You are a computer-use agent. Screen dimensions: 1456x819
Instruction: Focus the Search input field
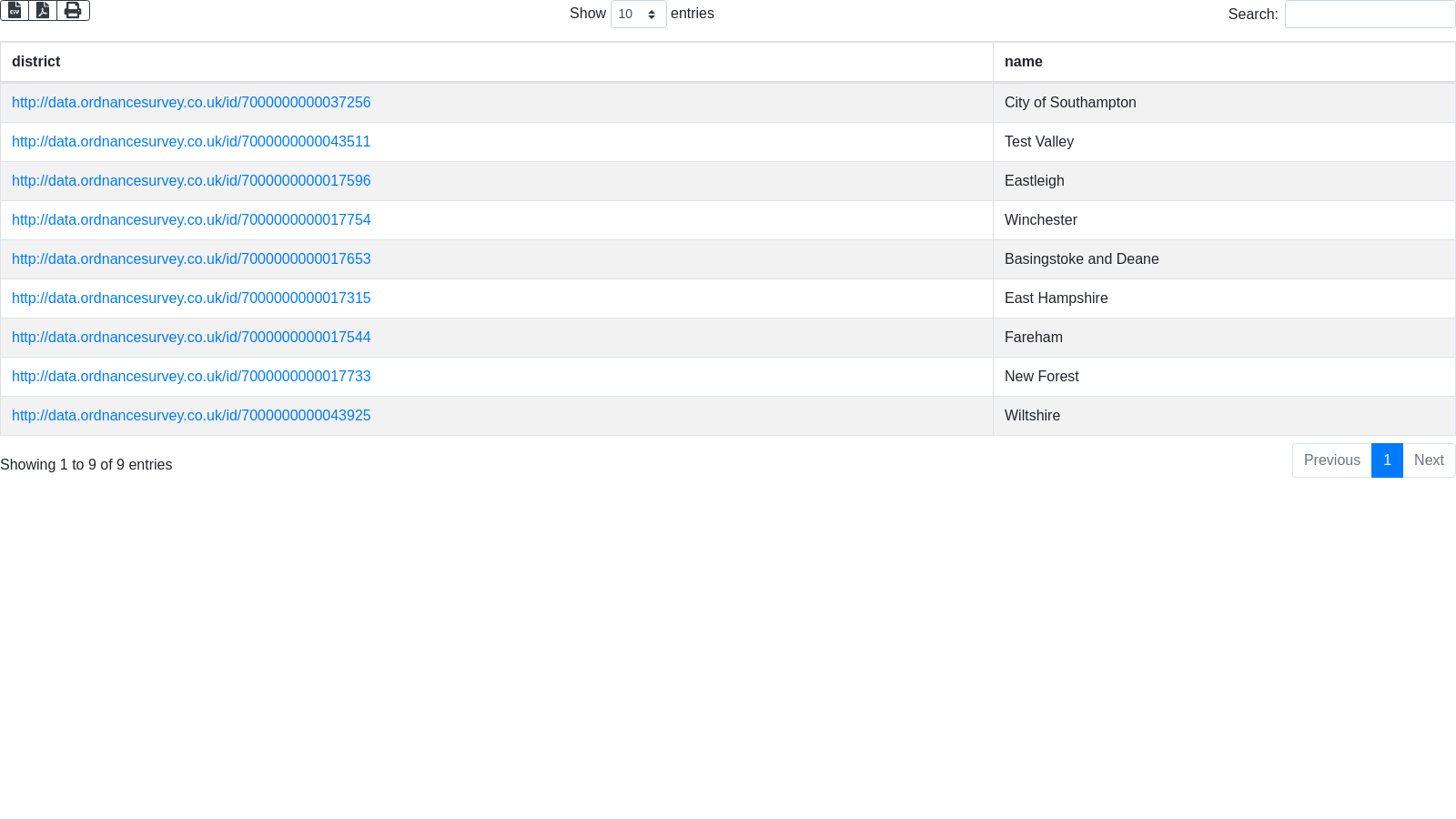[x=1370, y=15]
